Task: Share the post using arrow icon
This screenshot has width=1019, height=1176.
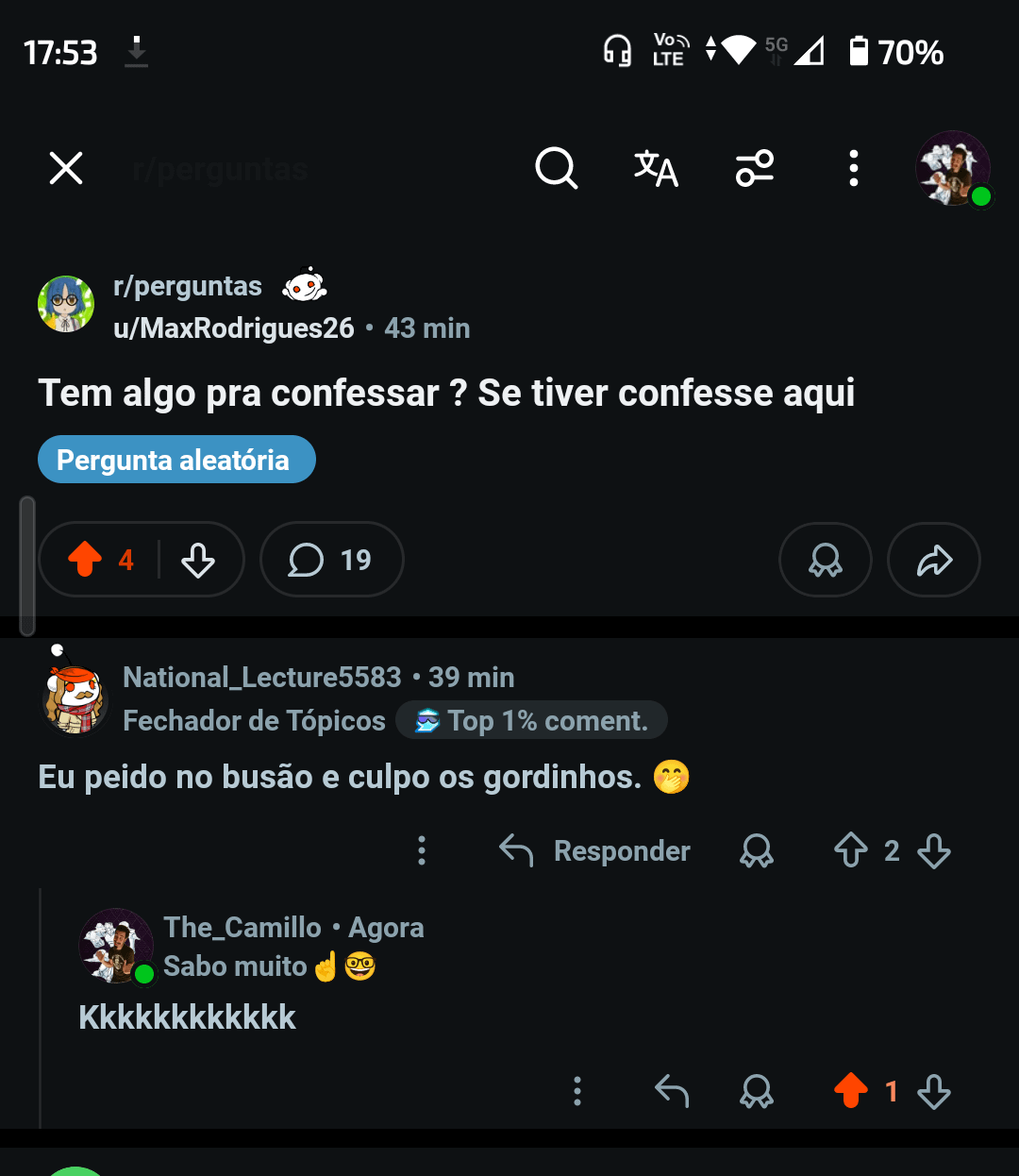Action: [x=934, y=560]
